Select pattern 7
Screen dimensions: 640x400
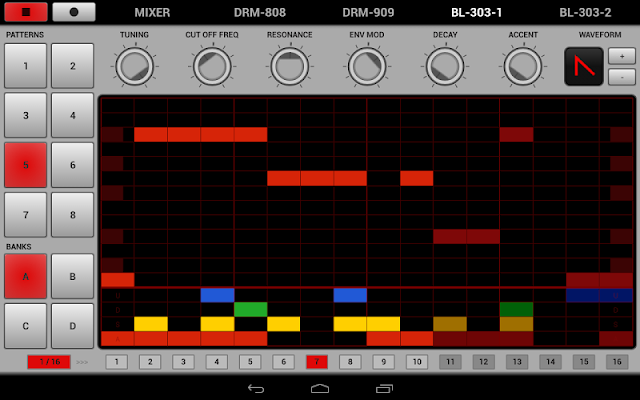(26, 215)
